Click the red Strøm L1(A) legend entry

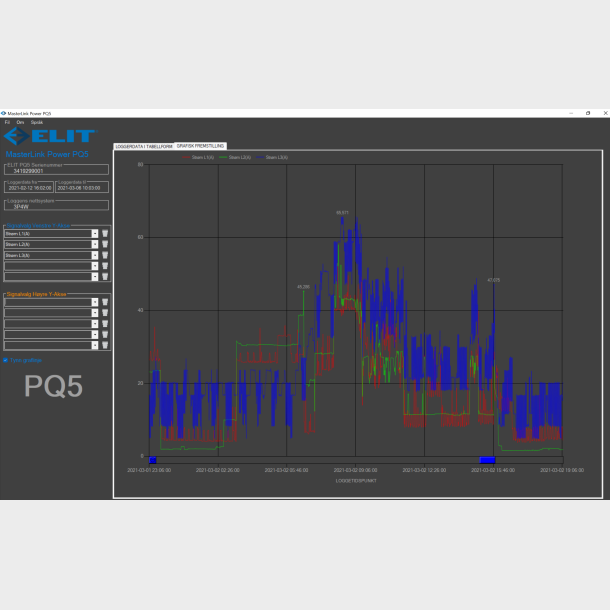(198, 157)
